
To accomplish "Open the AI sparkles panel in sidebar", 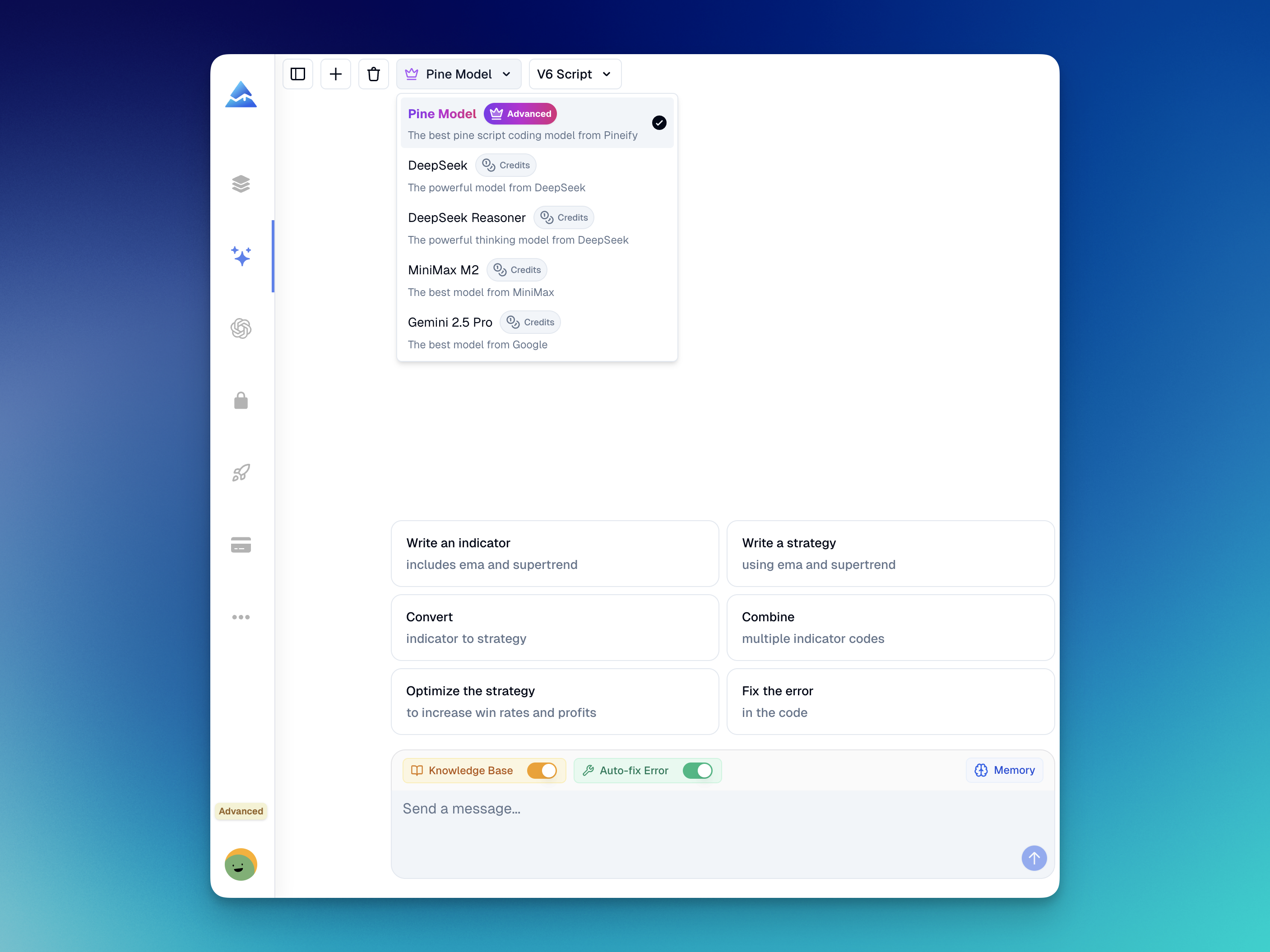I will pyautogui.click(x=241, y=257).
